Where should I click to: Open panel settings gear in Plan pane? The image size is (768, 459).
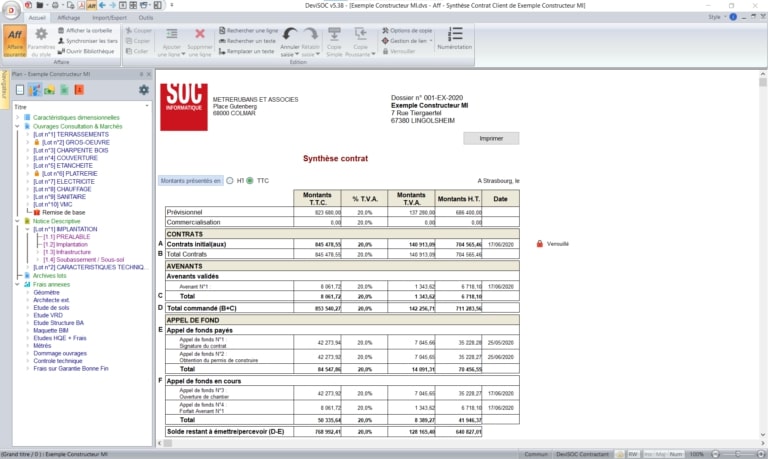(143, 90)
